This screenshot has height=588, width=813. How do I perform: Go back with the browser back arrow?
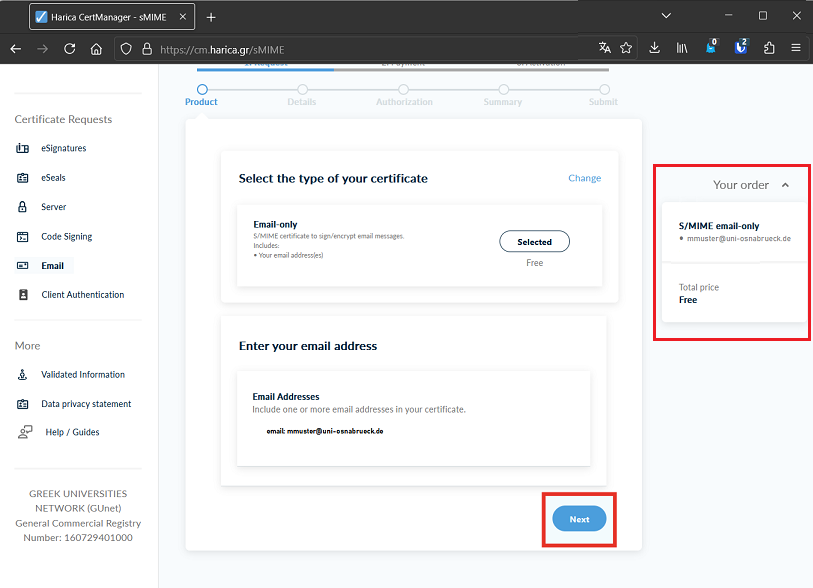[16, 49]
